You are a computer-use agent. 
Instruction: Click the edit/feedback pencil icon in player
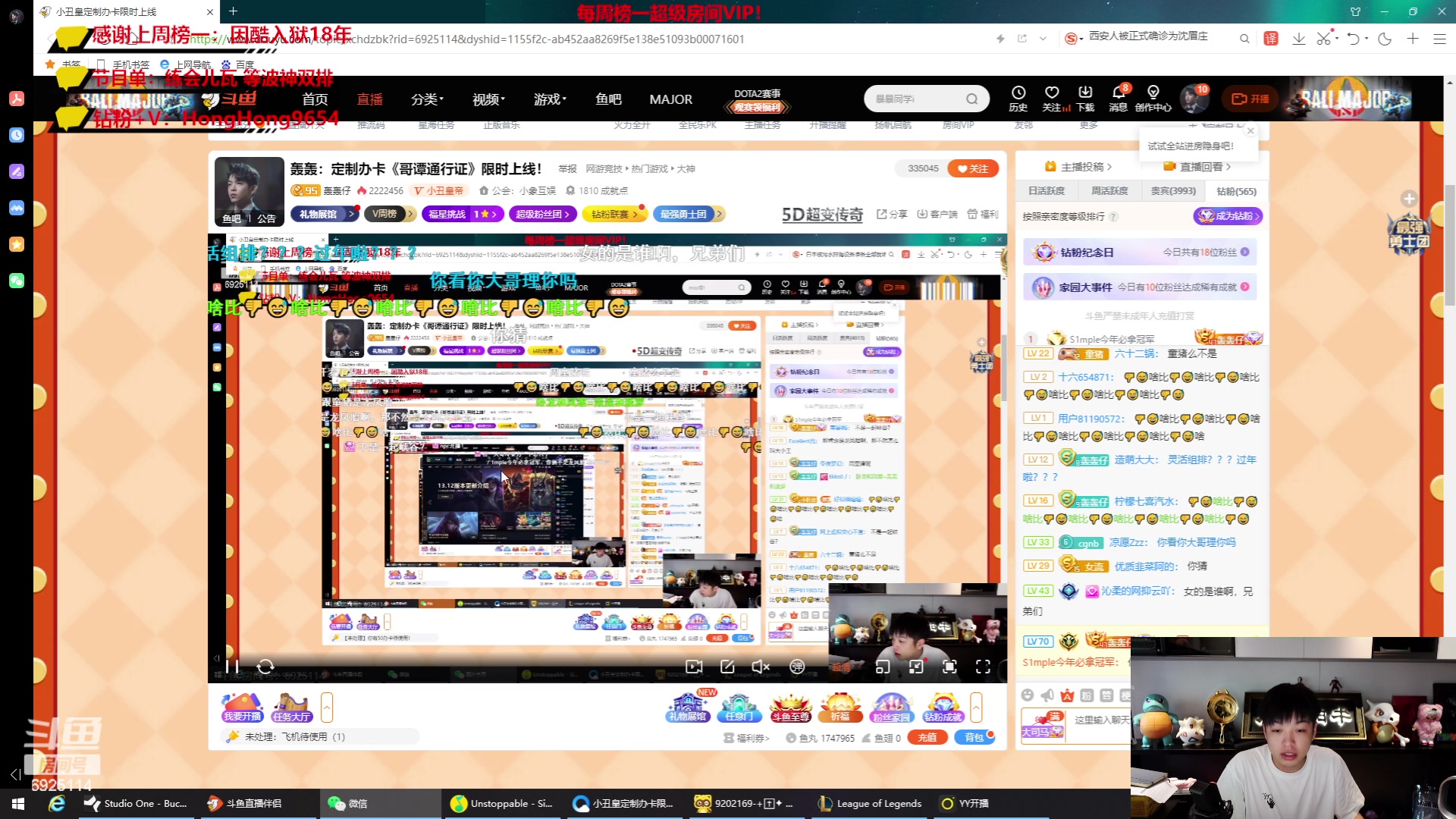pos(727,667)
